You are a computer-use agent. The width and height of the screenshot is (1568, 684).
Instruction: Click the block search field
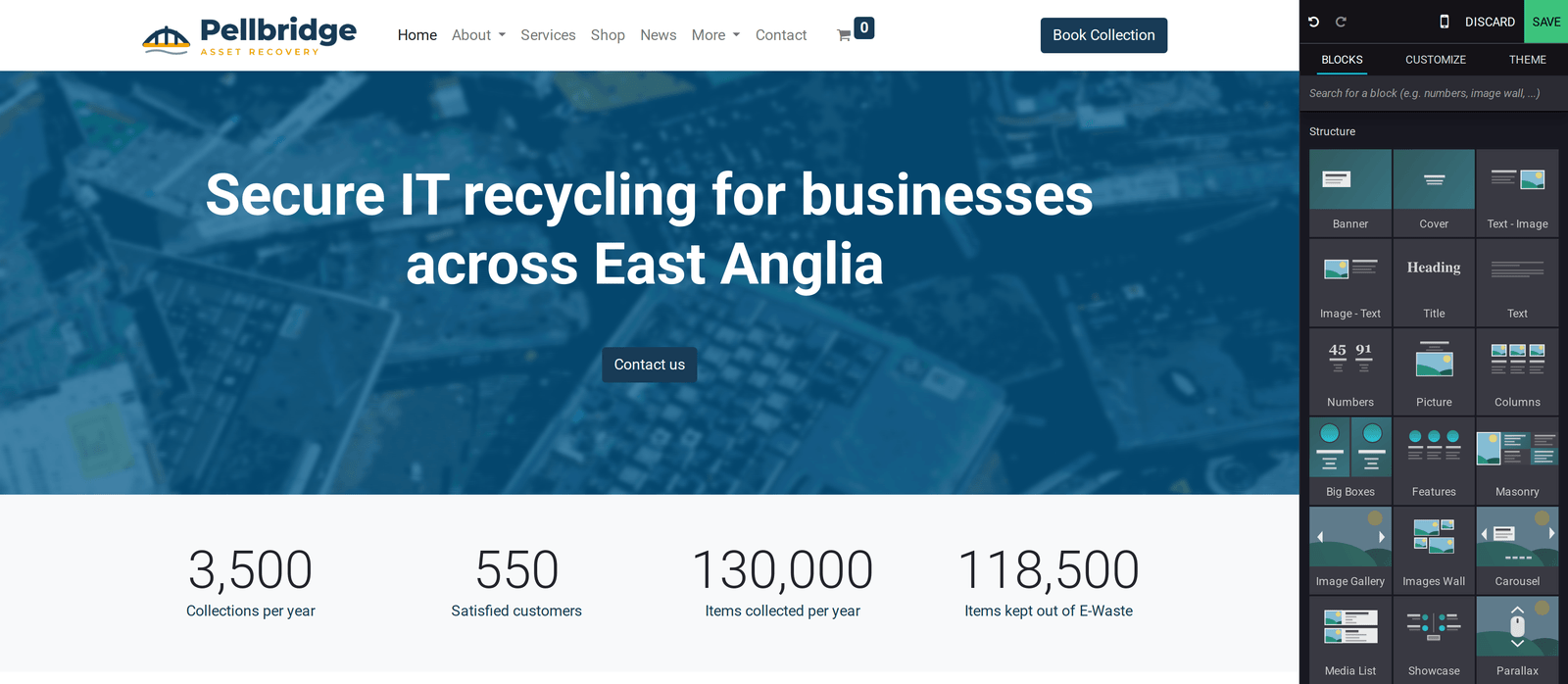point(1434,93)
